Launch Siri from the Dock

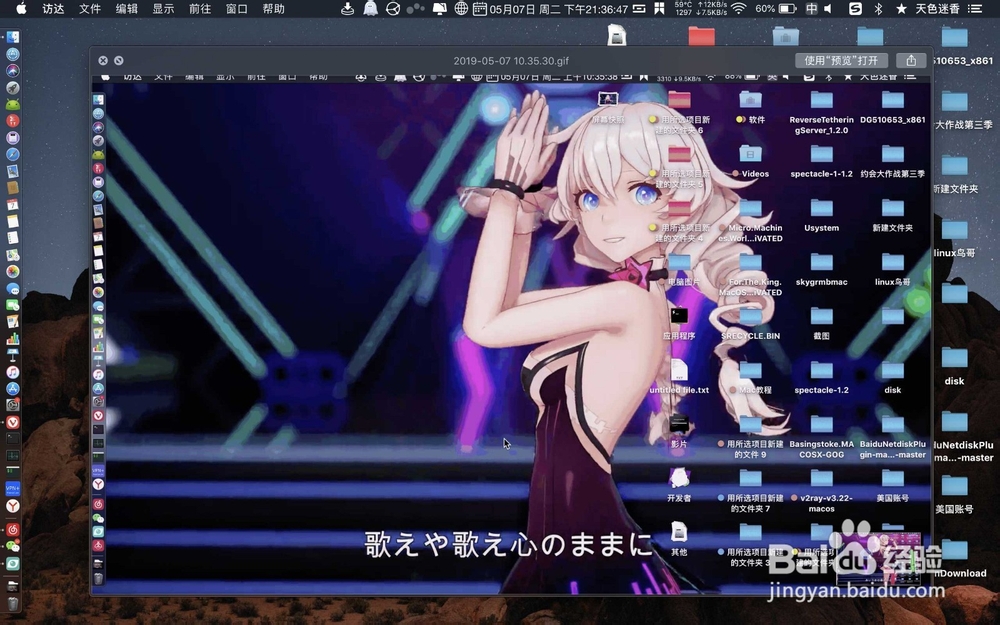(12, 71)
